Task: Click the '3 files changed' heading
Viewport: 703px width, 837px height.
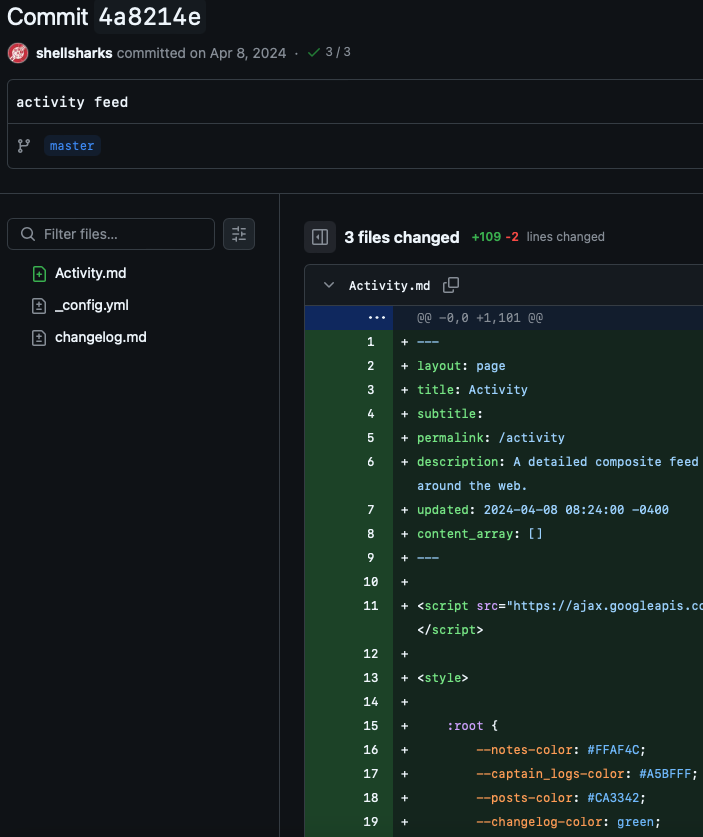Action: (401, 237)
